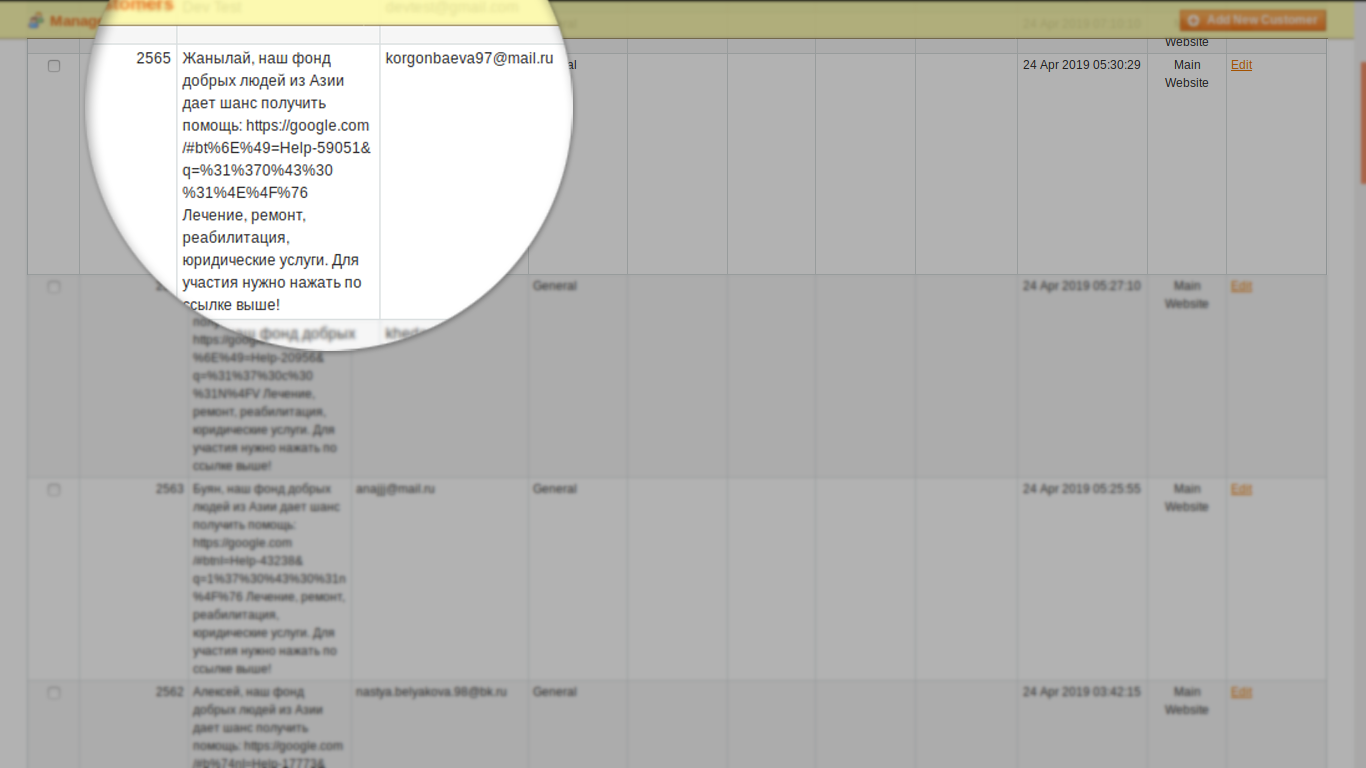Click date 24 Apr 2019 05:25:55

(1081, 489)
